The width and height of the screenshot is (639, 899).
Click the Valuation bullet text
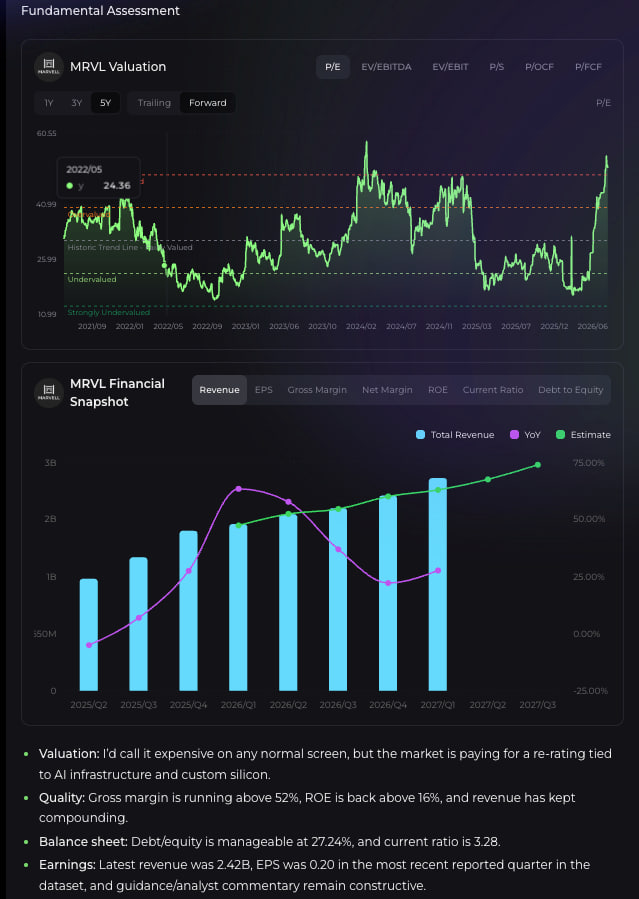tap(325, 764)
